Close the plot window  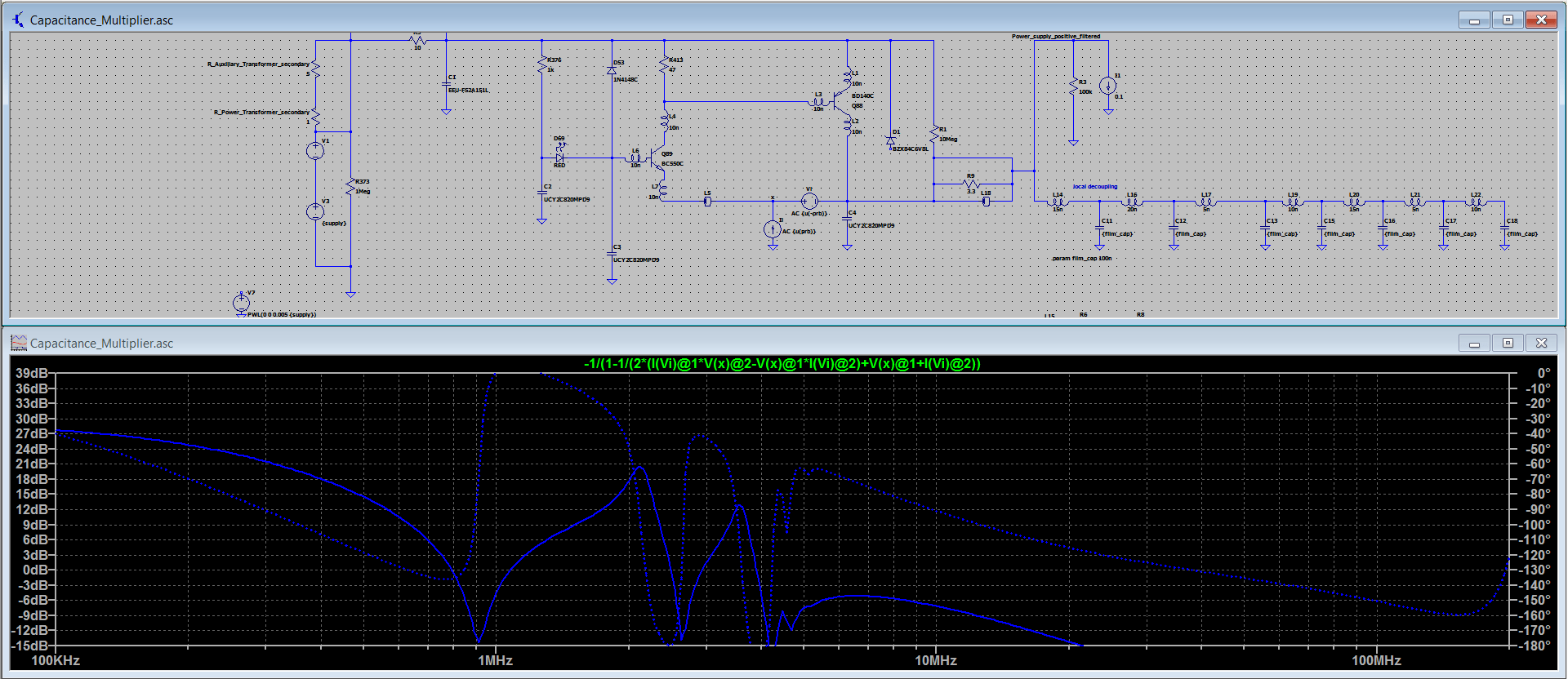pyautogui.click(x=1541, y=343)
